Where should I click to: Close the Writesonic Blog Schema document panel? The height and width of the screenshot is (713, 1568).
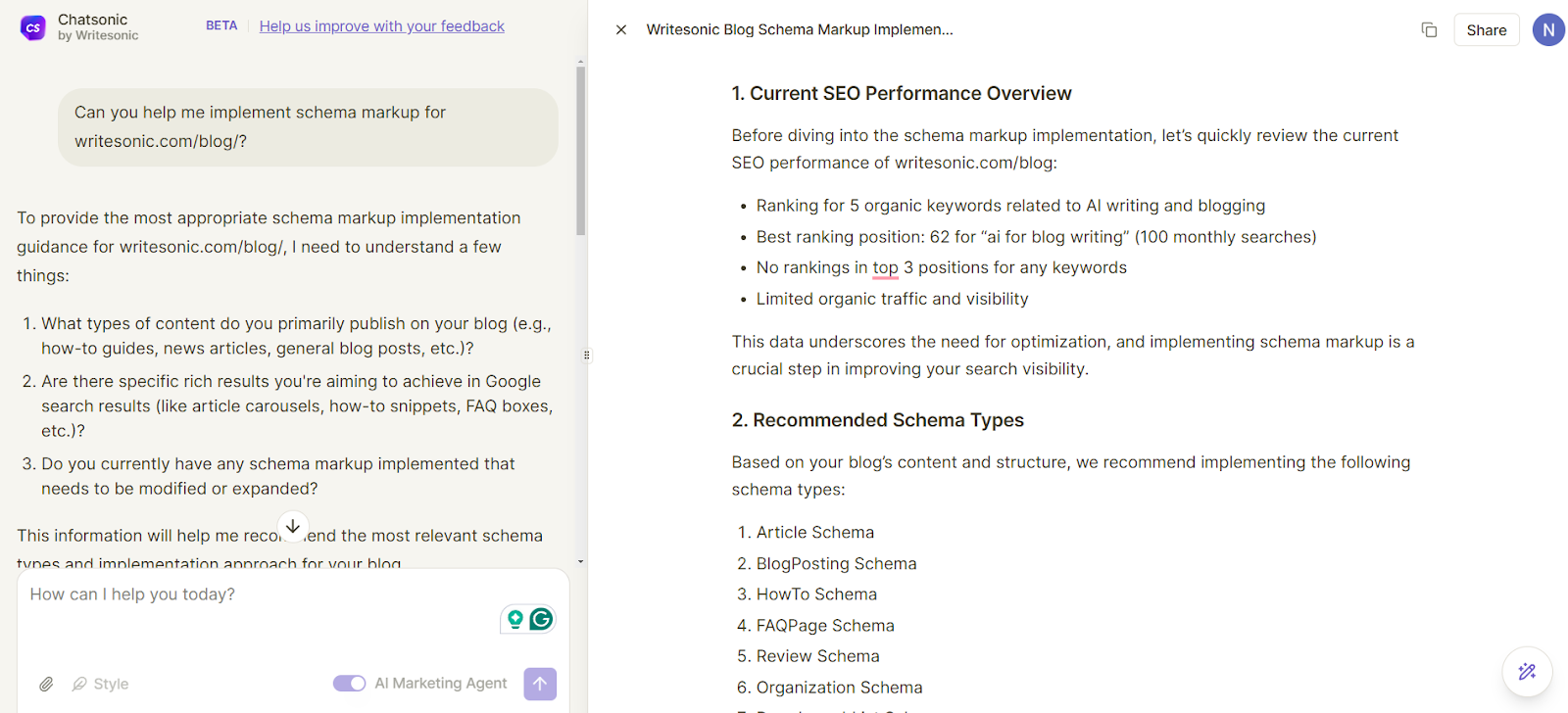coord(620,30)
